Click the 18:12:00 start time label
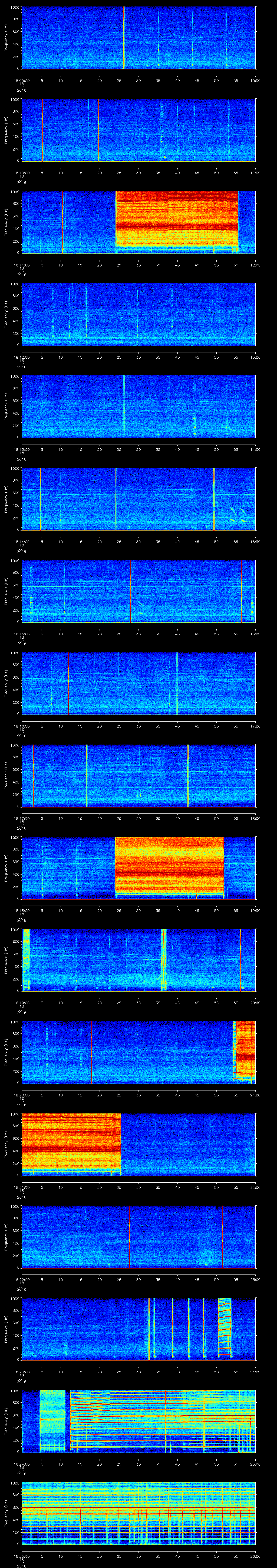The image size is (277, 1568). tap(21, 357)
